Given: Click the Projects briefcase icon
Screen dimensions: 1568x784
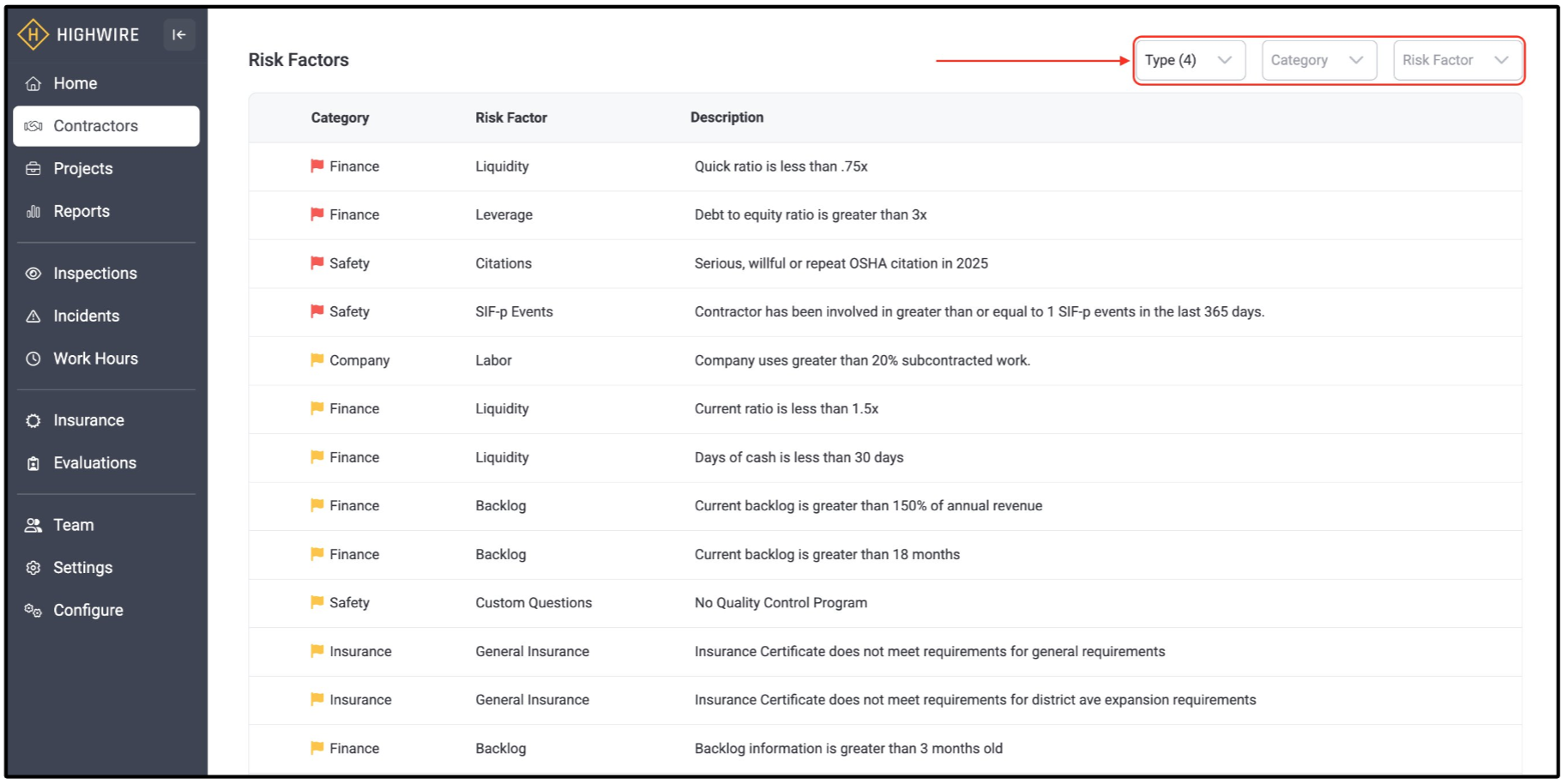Looking at the screenshot, I should [x=33, y=169].
